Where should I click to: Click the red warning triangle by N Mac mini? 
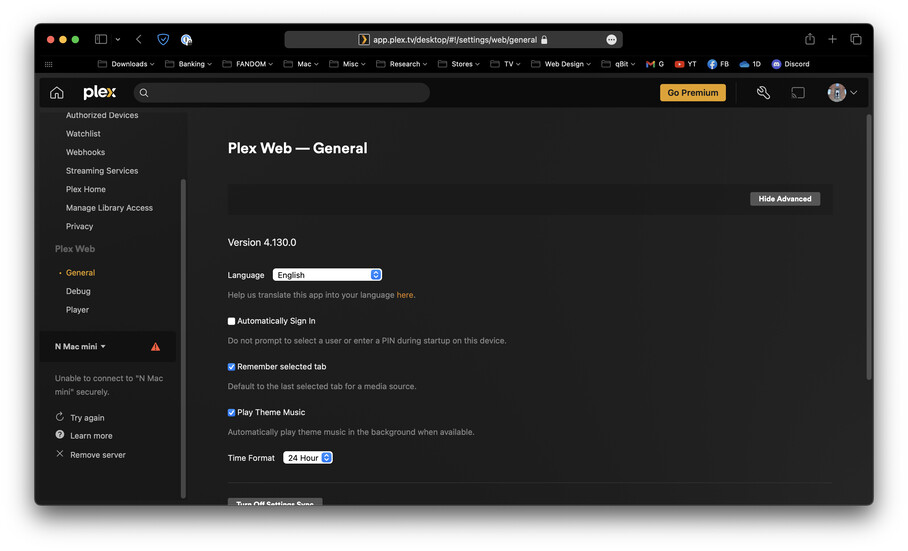155,347
